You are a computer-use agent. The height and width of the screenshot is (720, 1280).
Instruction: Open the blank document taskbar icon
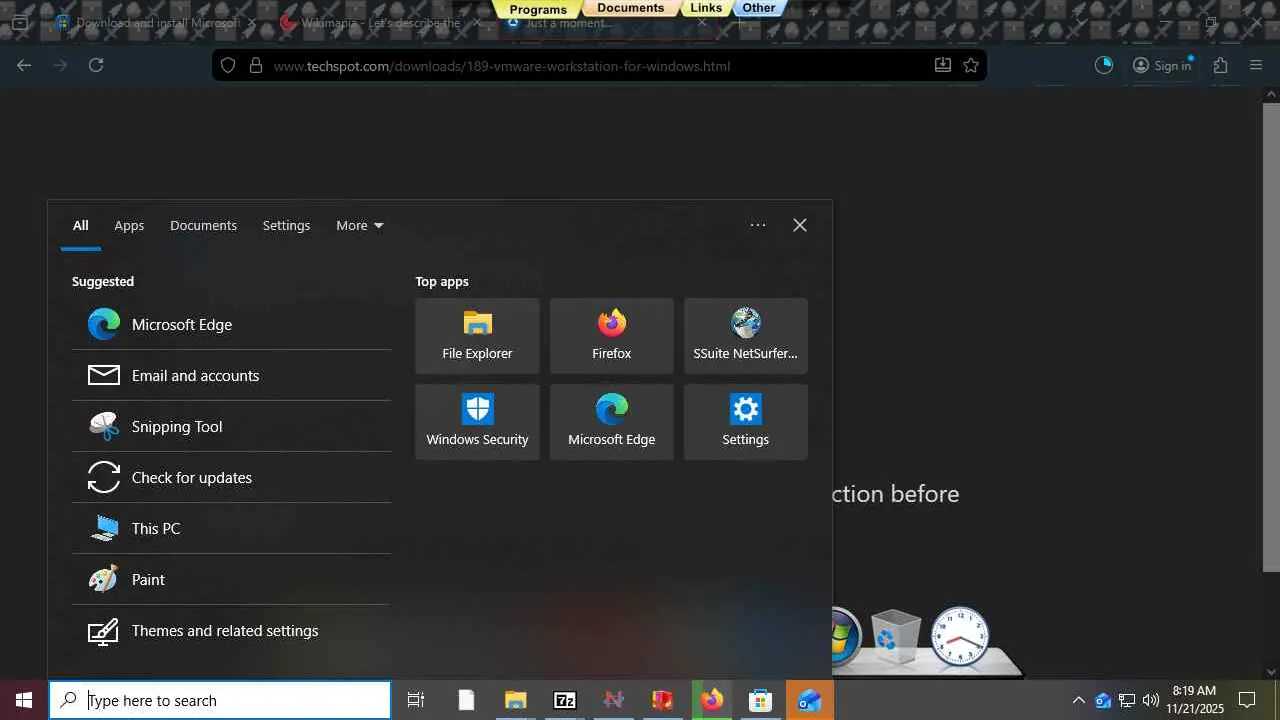466,700
